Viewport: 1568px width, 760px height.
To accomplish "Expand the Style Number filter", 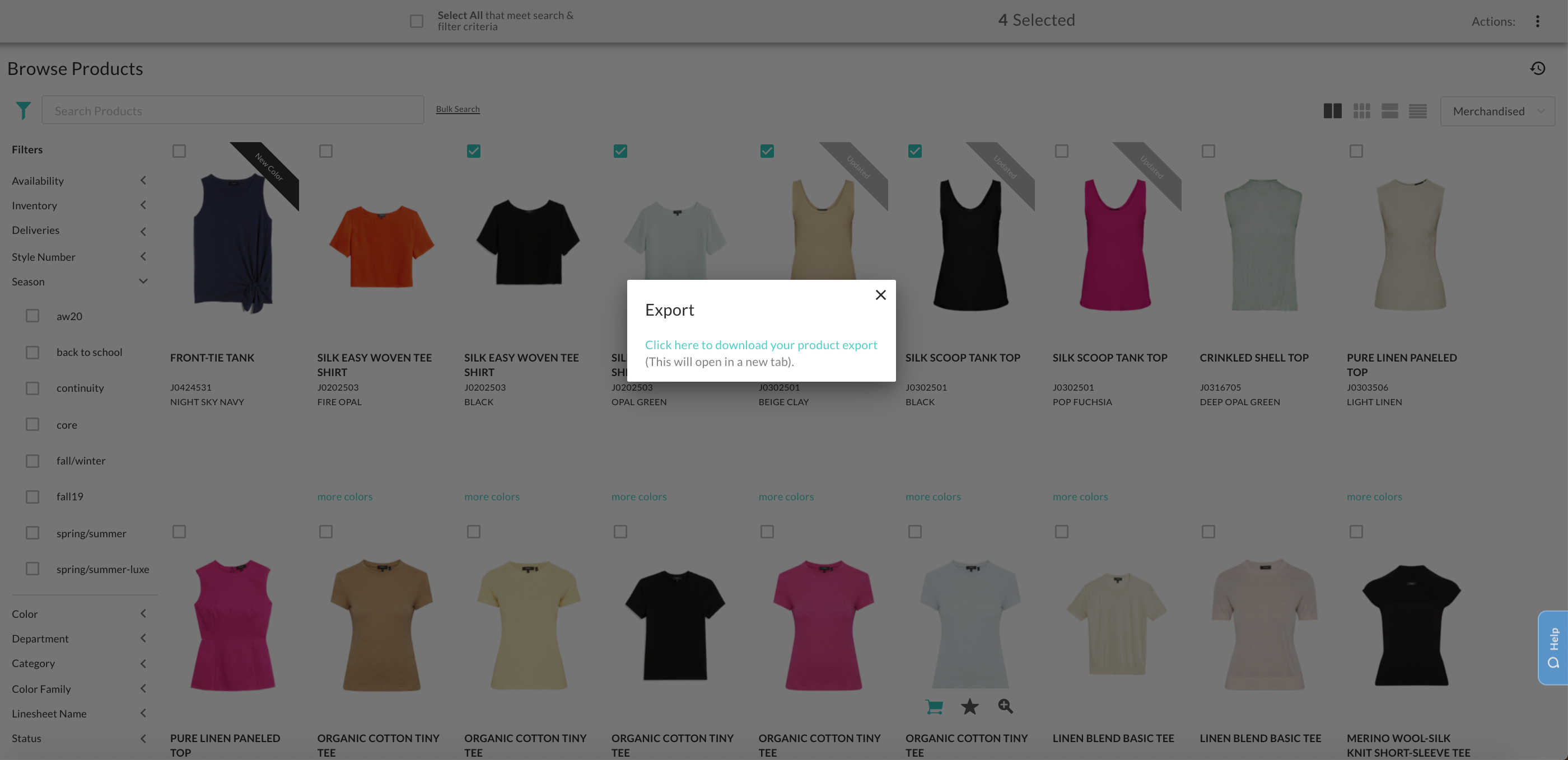I will [79, 257].
